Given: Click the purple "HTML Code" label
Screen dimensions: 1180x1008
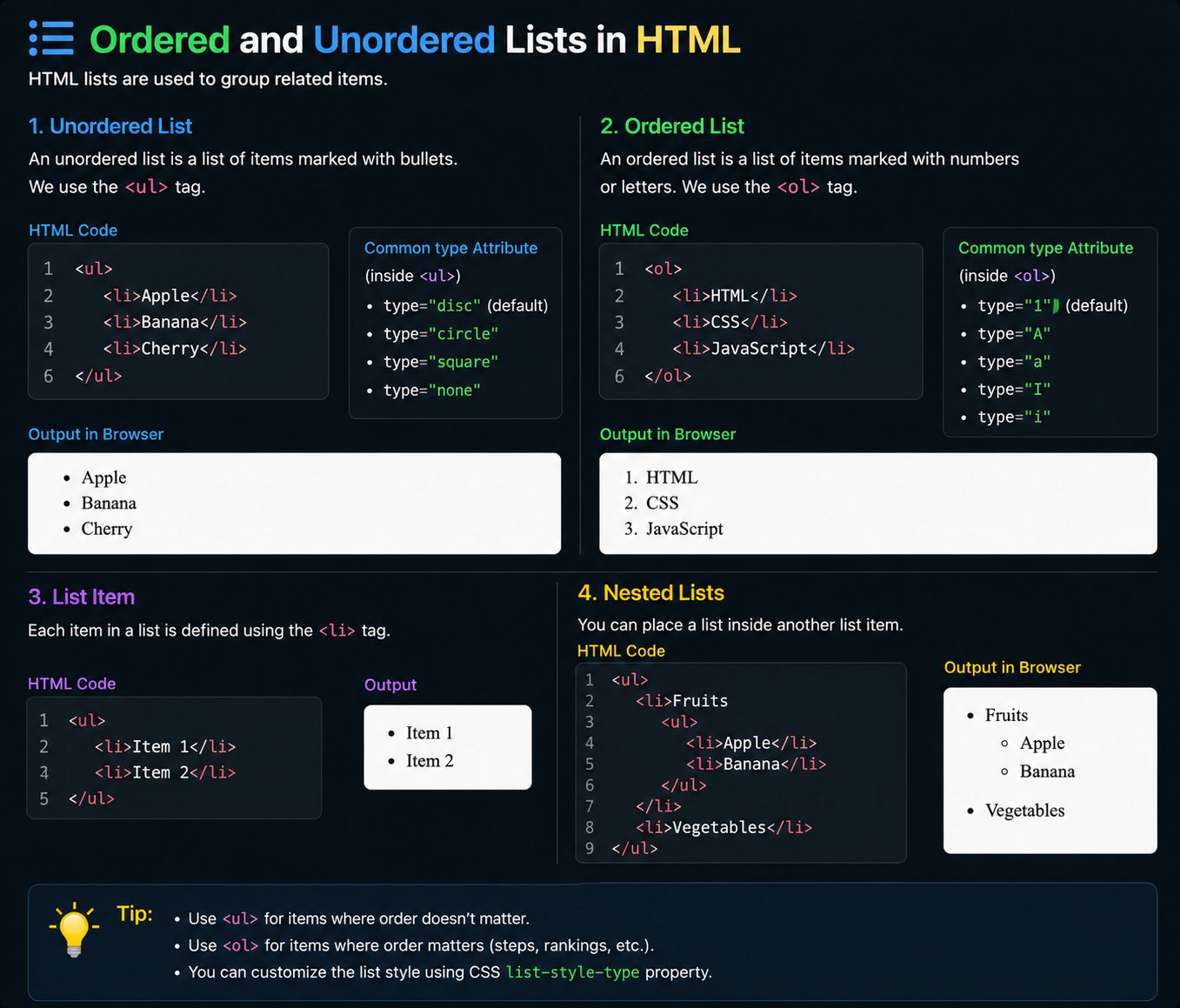Looking at the screenshot, I should [72, 684].
